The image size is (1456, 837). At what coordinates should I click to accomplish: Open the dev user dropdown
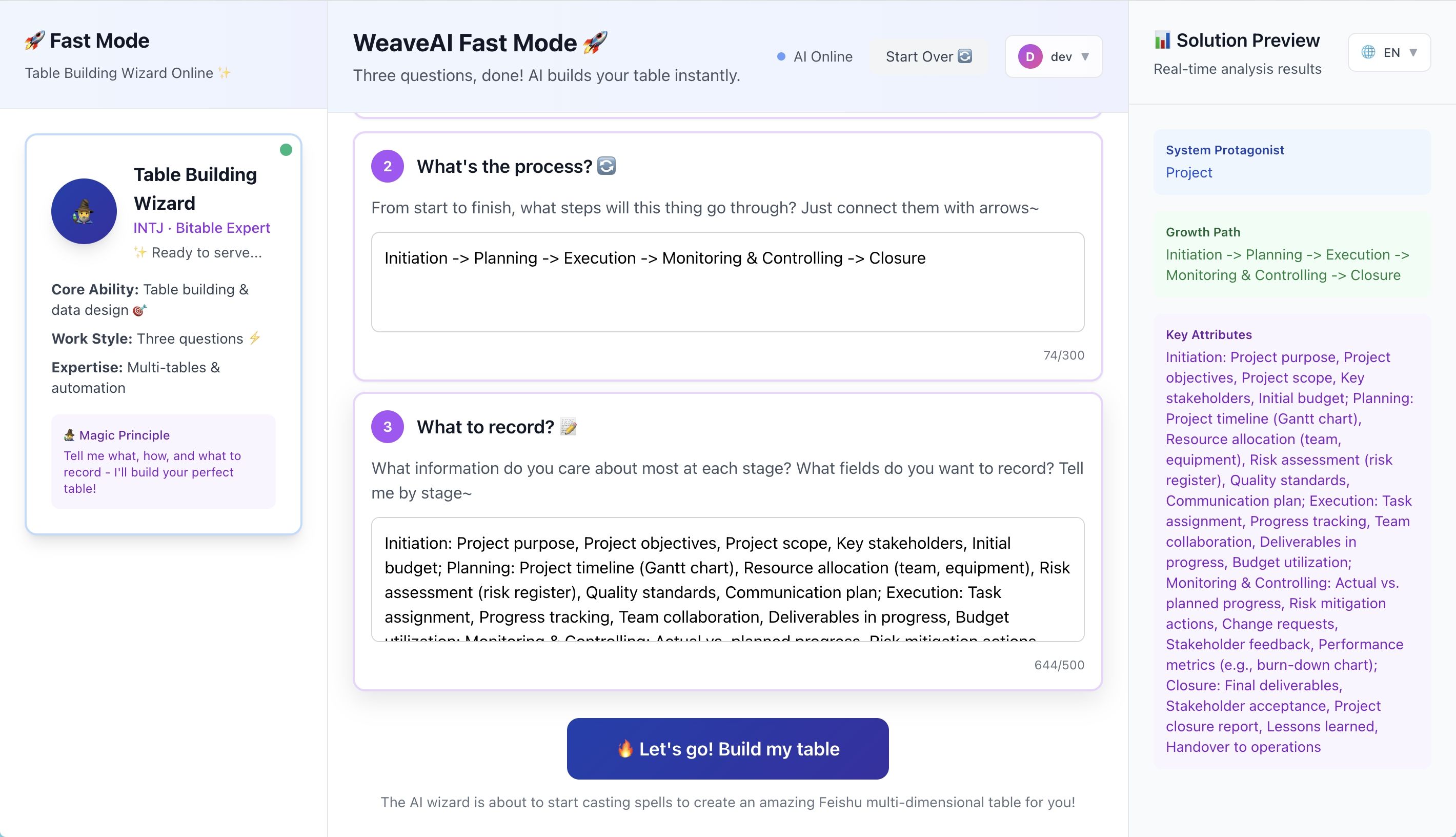pos(1054,56)
